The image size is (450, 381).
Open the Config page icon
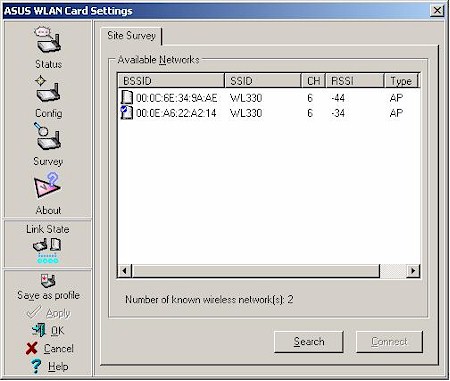48,89
